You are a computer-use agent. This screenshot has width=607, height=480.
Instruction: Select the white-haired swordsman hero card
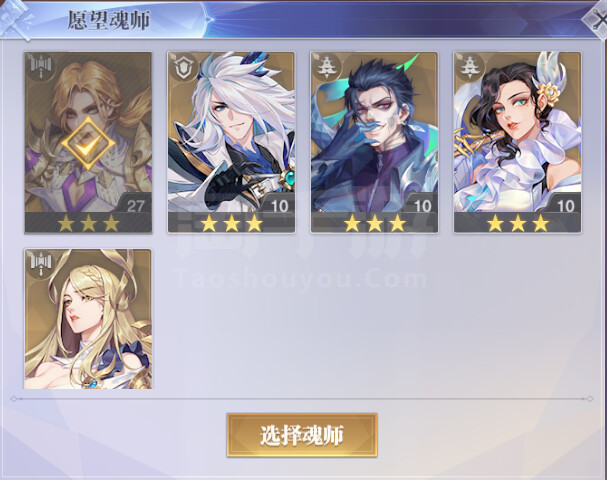(x=231, y=142)
